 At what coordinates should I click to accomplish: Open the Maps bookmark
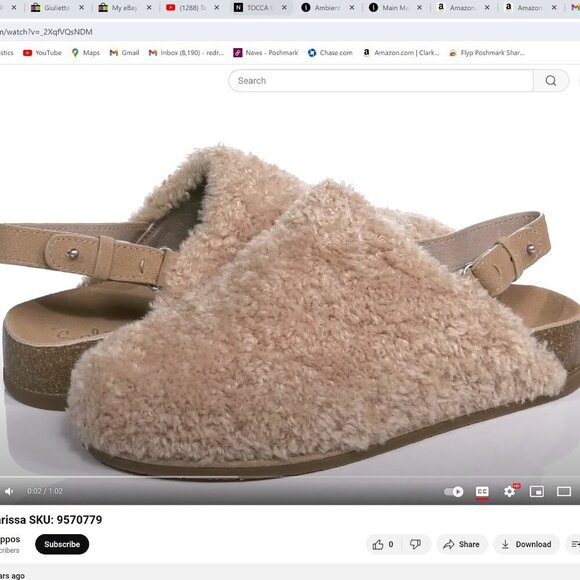pos(86,53)
